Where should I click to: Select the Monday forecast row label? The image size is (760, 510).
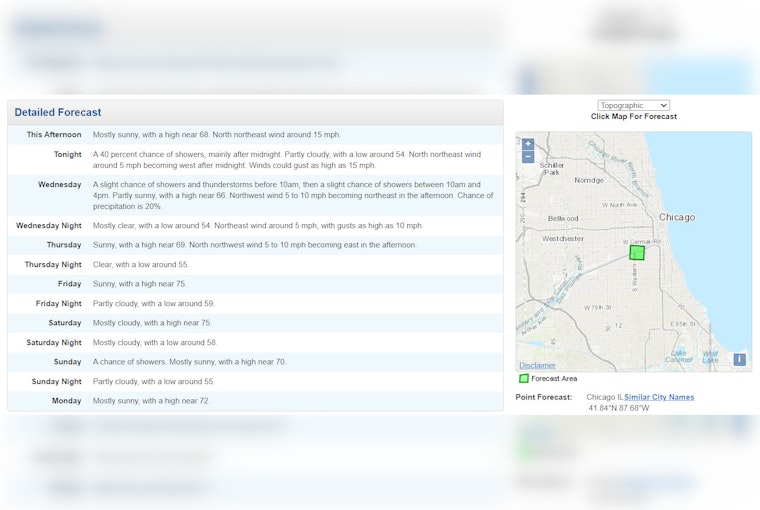(x=66, y=401)
